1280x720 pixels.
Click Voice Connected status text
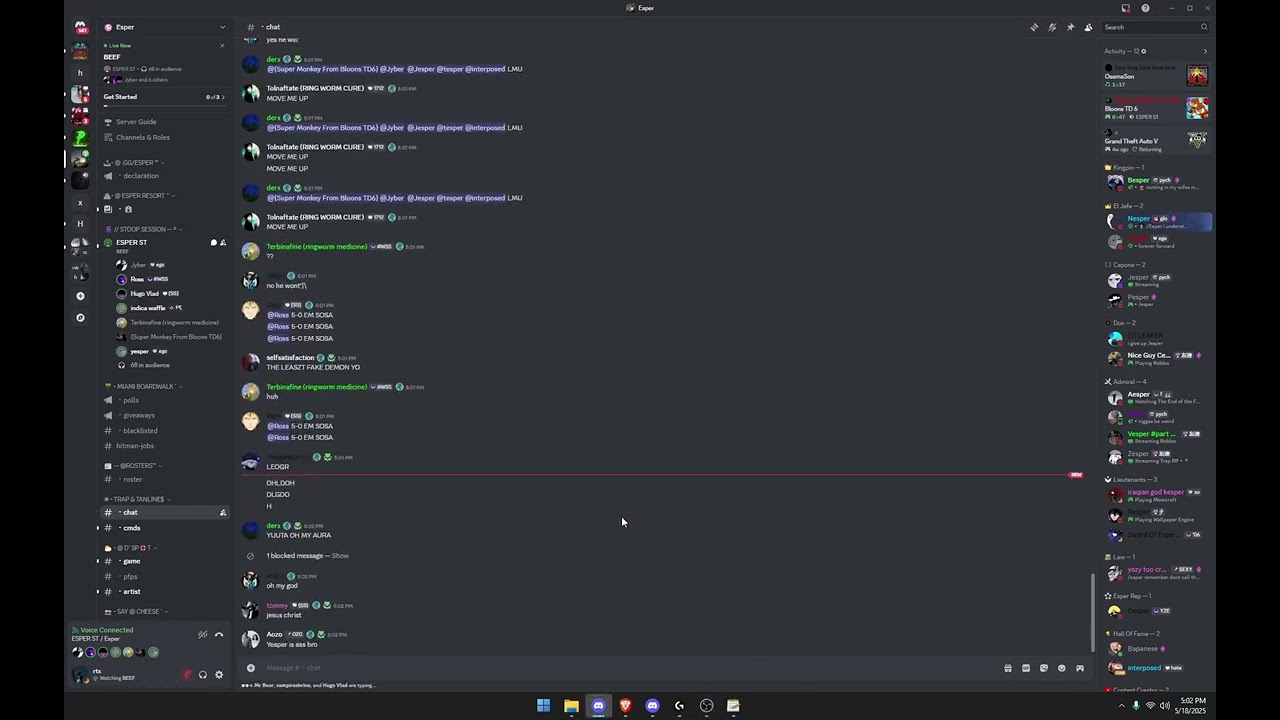[107, 630]
